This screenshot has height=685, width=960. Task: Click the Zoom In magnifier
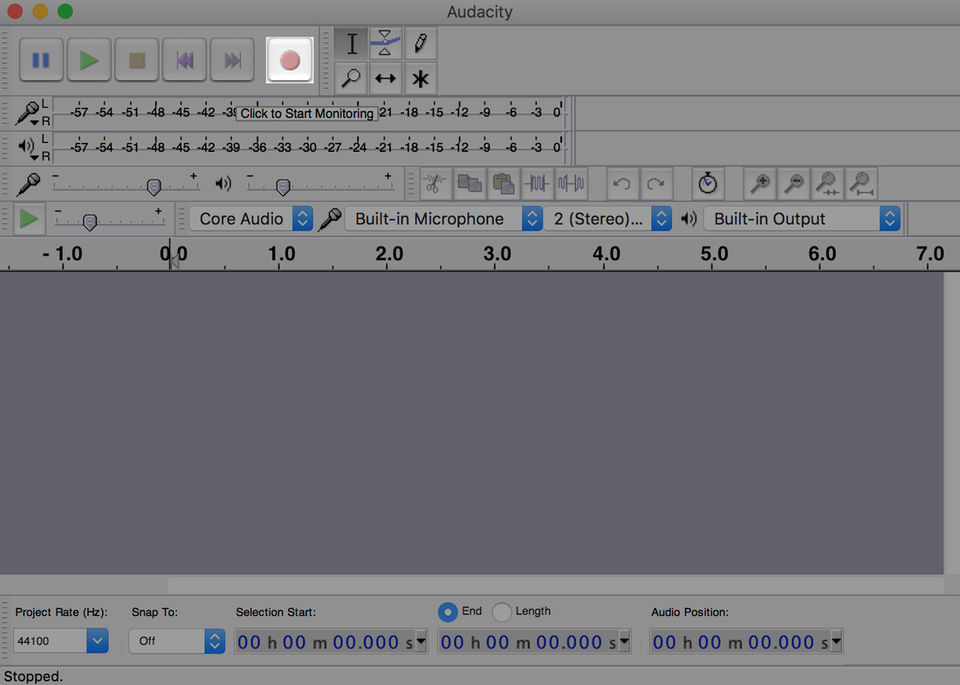click(x=760, y=184)
